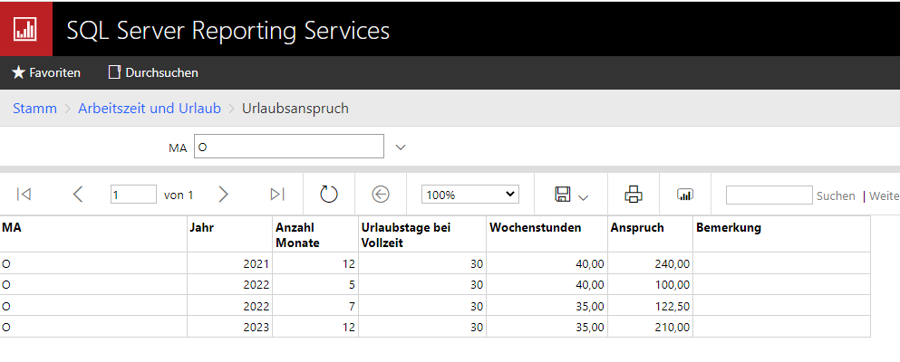Click the Power BI pin icon
This screenshot has width=900, height=362.
click(x=685, y=194)
